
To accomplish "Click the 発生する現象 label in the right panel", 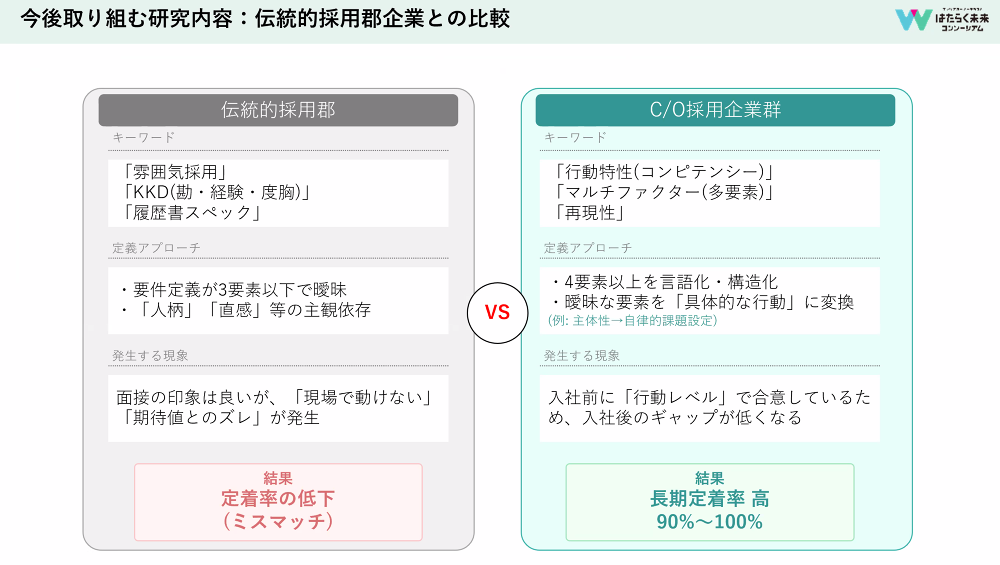I will click(x=582, y=356).
